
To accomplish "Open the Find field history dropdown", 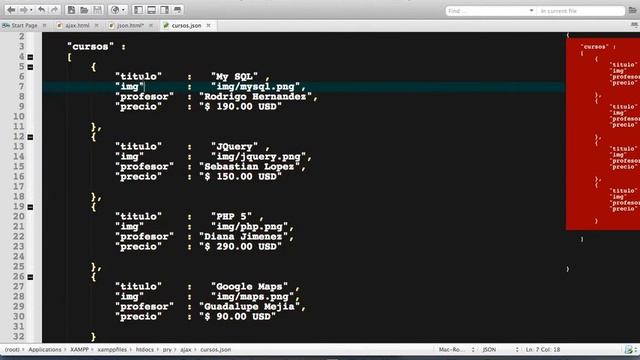I will pos(531,11).
